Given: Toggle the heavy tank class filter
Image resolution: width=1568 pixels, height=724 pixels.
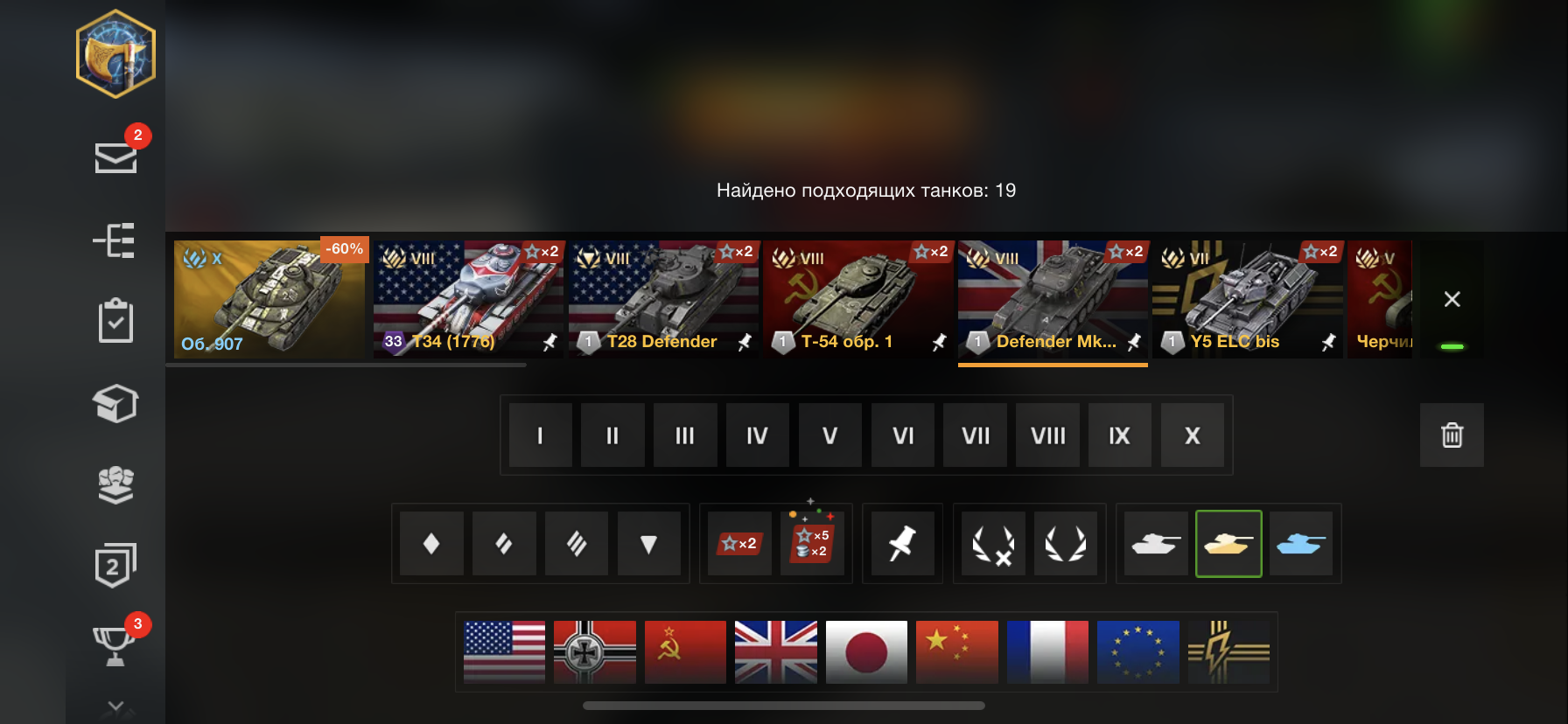Looking at the screenshot, I should (576, 543).
